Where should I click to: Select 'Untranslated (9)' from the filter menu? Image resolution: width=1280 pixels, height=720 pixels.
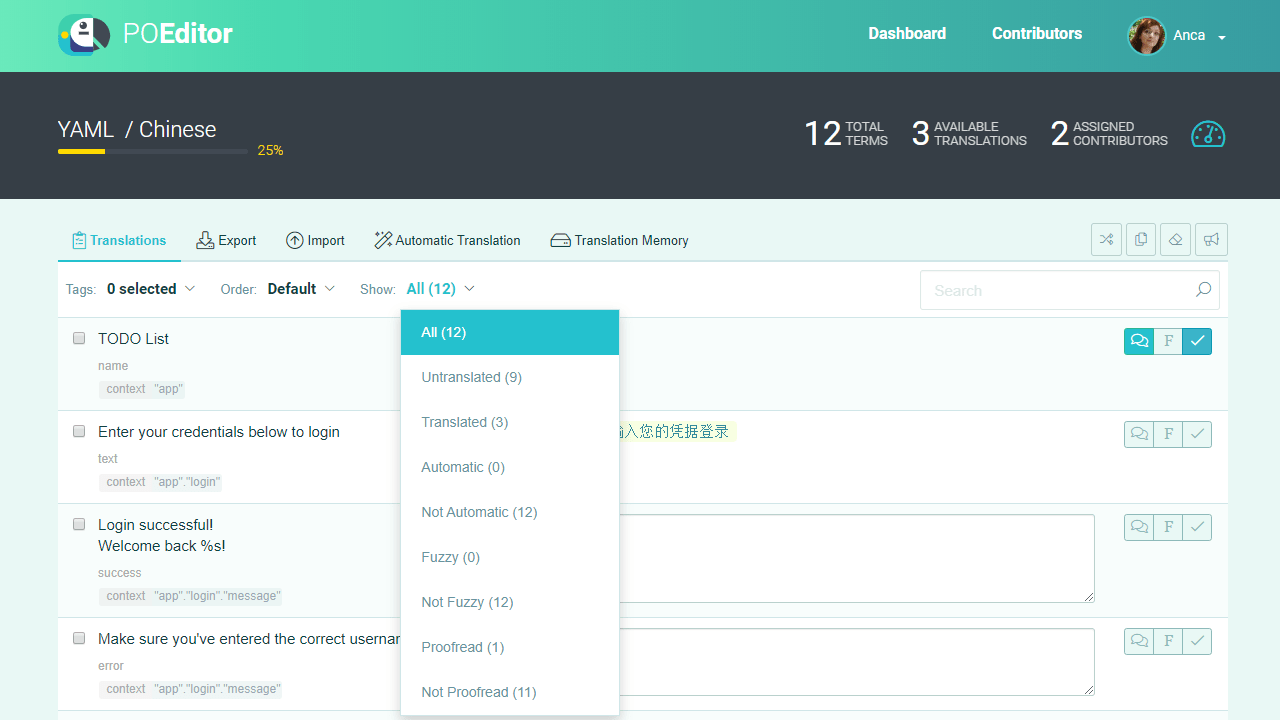point(471,377)
